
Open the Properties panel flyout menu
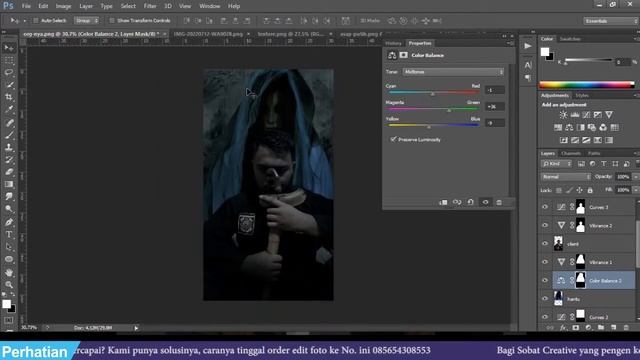[510, 43]
